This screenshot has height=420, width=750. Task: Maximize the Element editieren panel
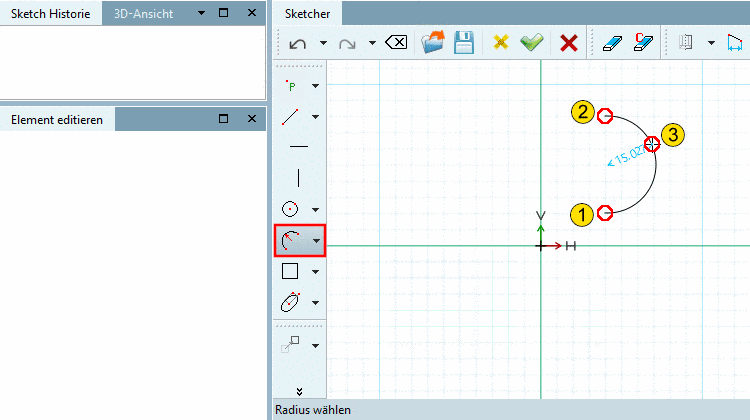(x=223, y=118)
